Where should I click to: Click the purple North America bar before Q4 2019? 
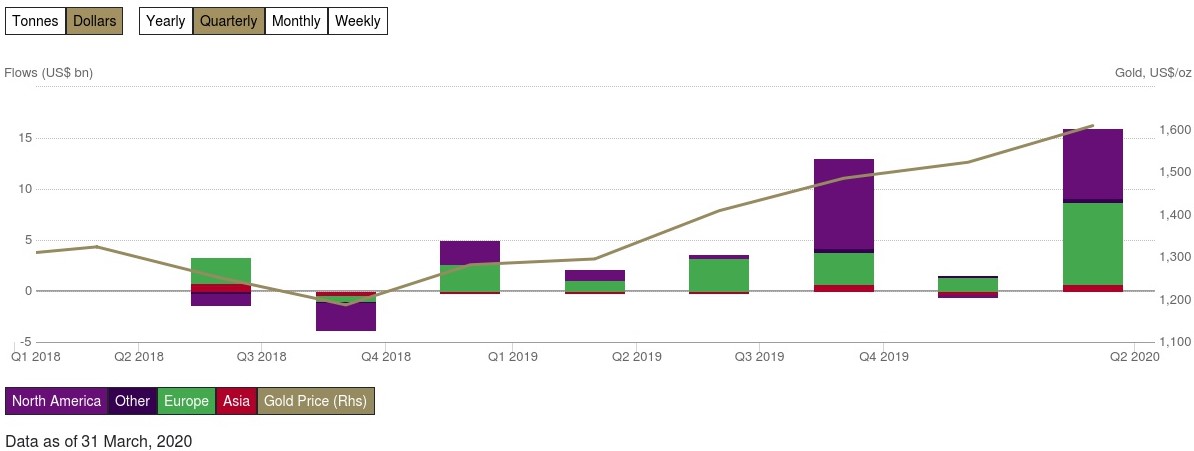[x=844, y=203]
